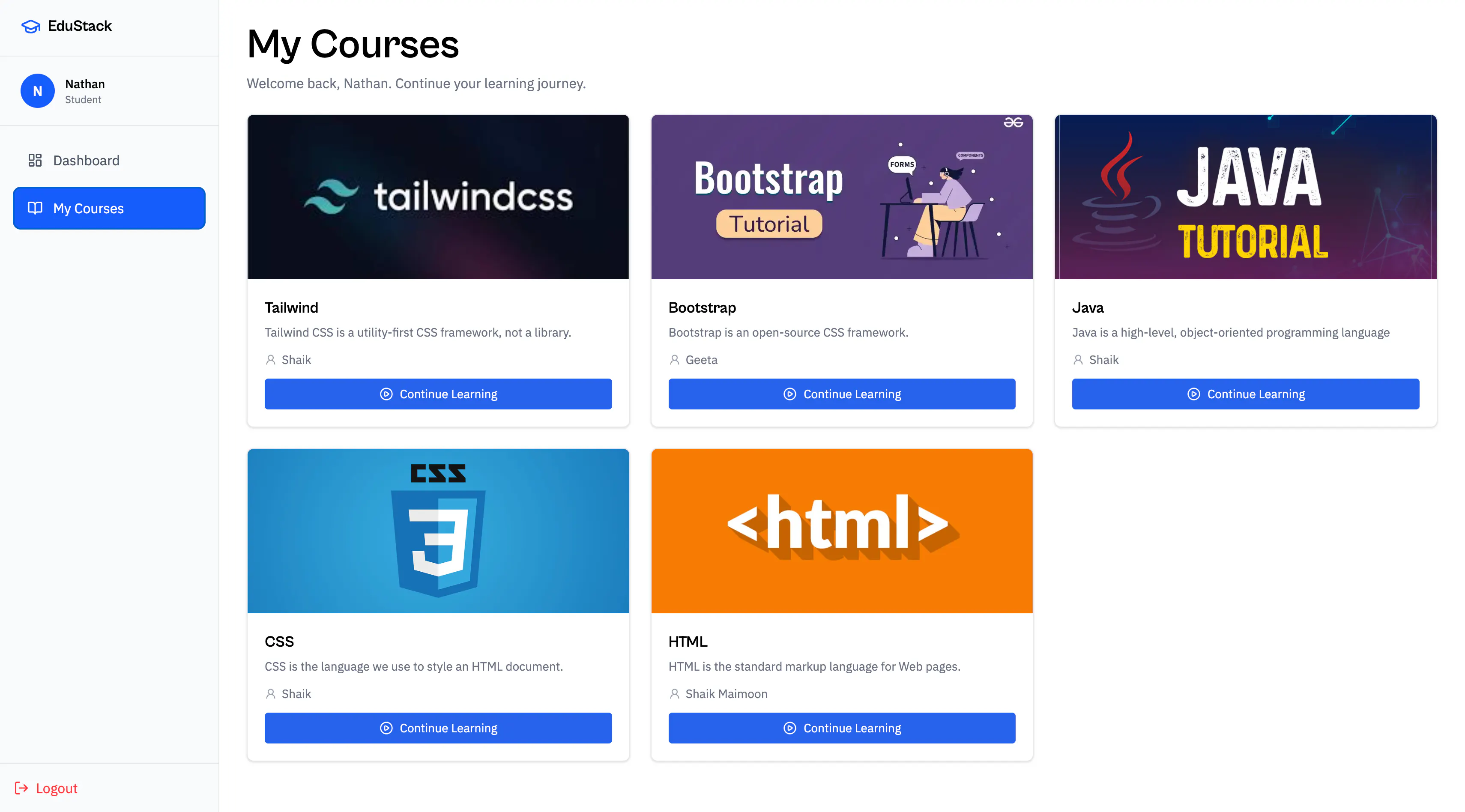This screenshot has width=1465, height=812.
Task: Open the orange html thumbnail image
Action: tap(842, 531)
